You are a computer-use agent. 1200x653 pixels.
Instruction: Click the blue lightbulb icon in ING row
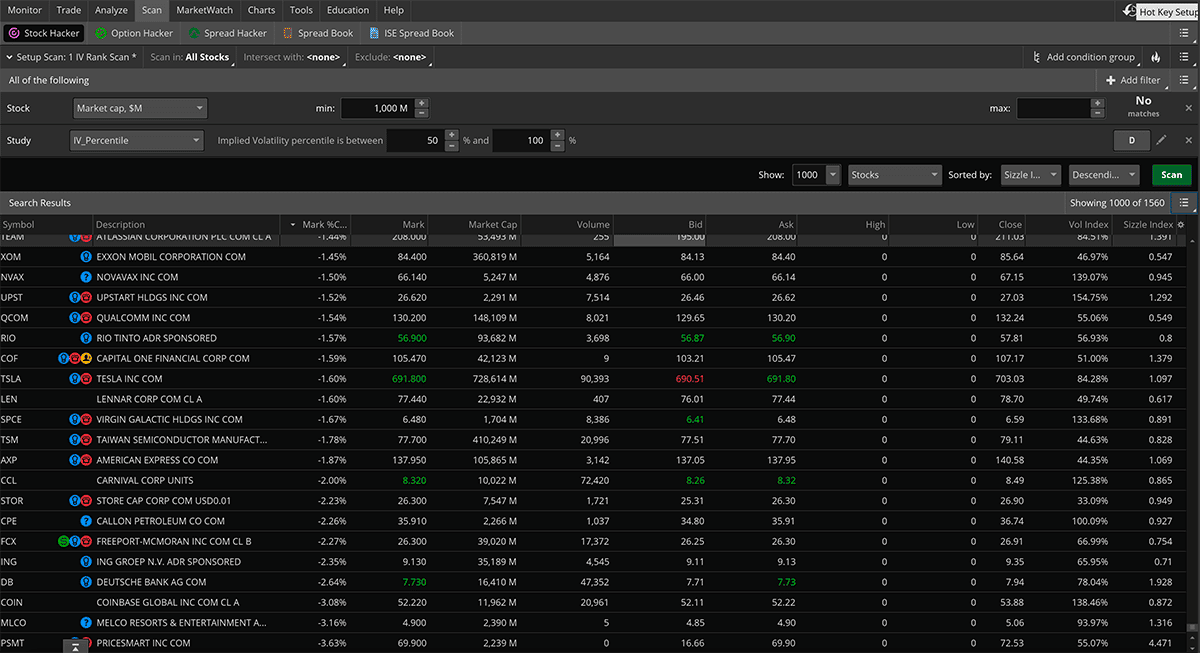pyautogui.click(x=86, y=561)
